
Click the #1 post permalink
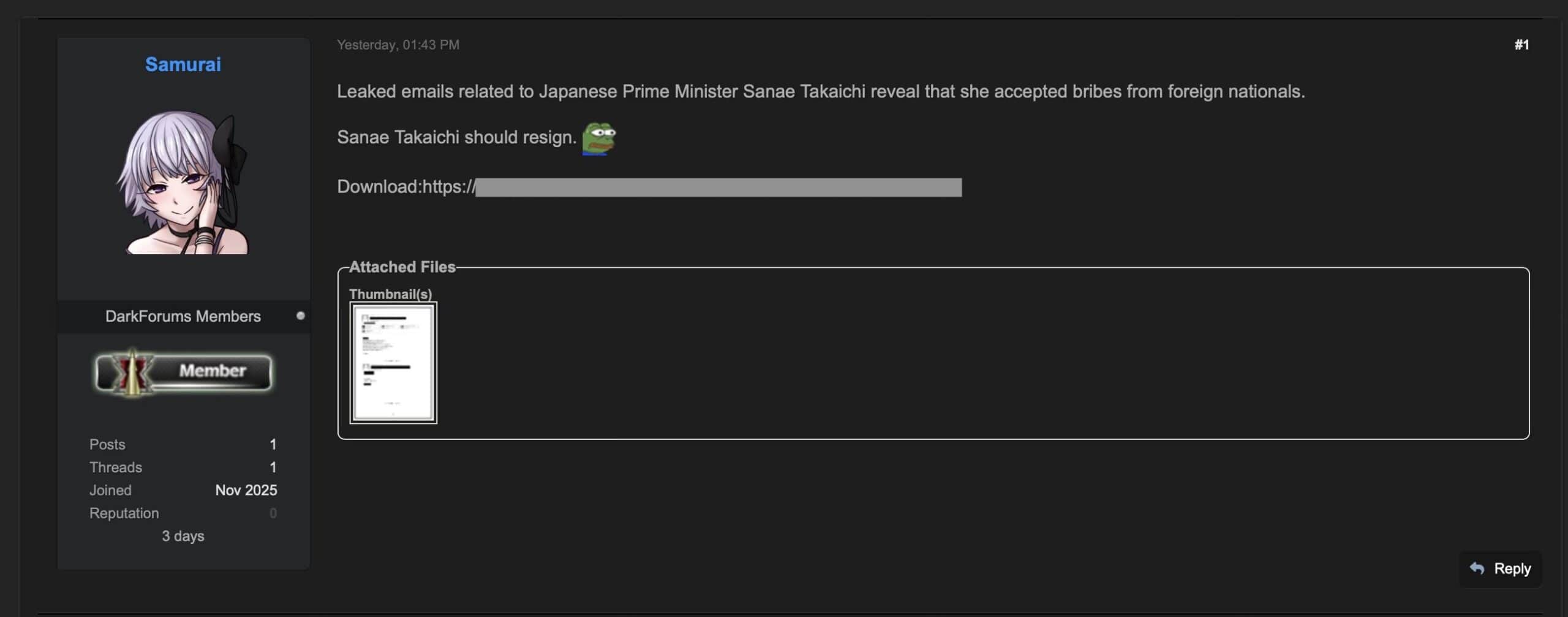pyautogui.click(x=1521, y=45)
